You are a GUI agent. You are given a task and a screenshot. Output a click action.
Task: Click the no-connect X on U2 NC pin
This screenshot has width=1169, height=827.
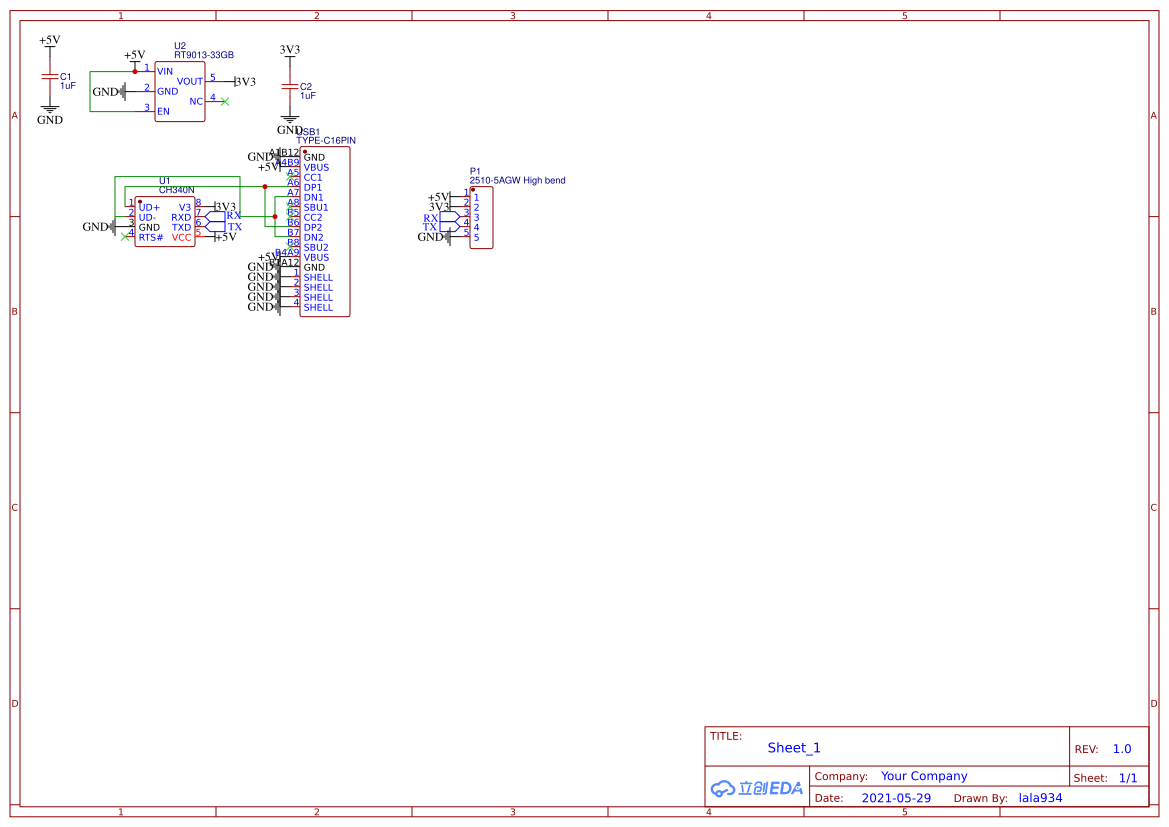coord(224,101)
